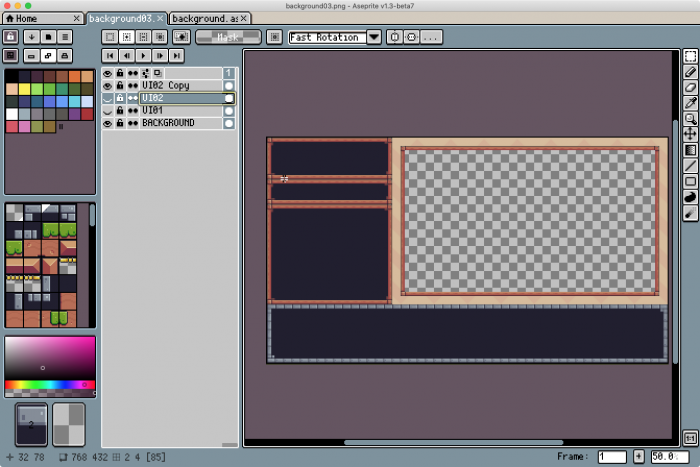Select the Rectangle shape tool
Image resolution: width=700 pixels, height=467 pixels.
coord(690,181)
